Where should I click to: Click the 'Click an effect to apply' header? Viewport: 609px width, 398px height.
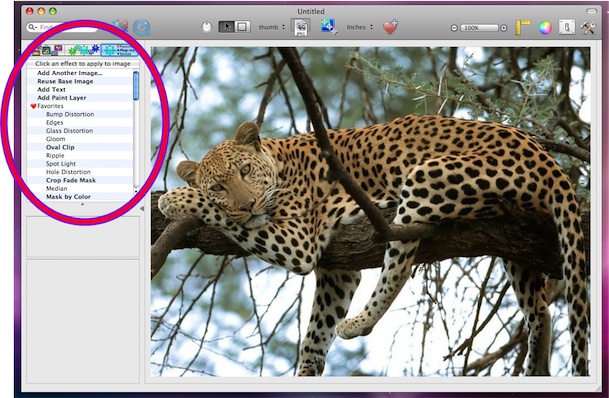coord(83,64)
